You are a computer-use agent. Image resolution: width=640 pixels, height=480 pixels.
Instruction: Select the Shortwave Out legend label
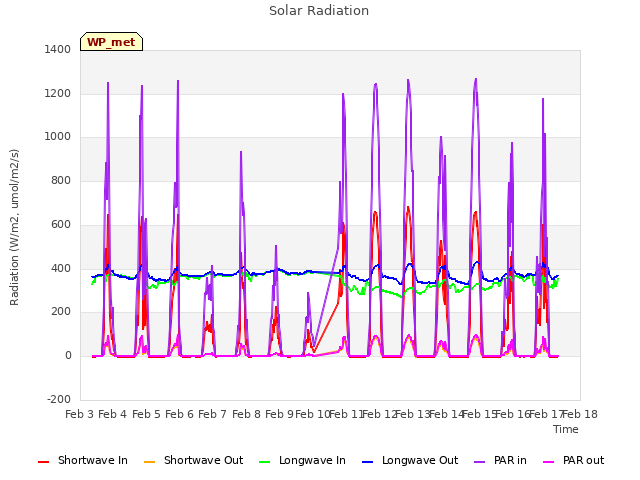[x=204, y=460]
